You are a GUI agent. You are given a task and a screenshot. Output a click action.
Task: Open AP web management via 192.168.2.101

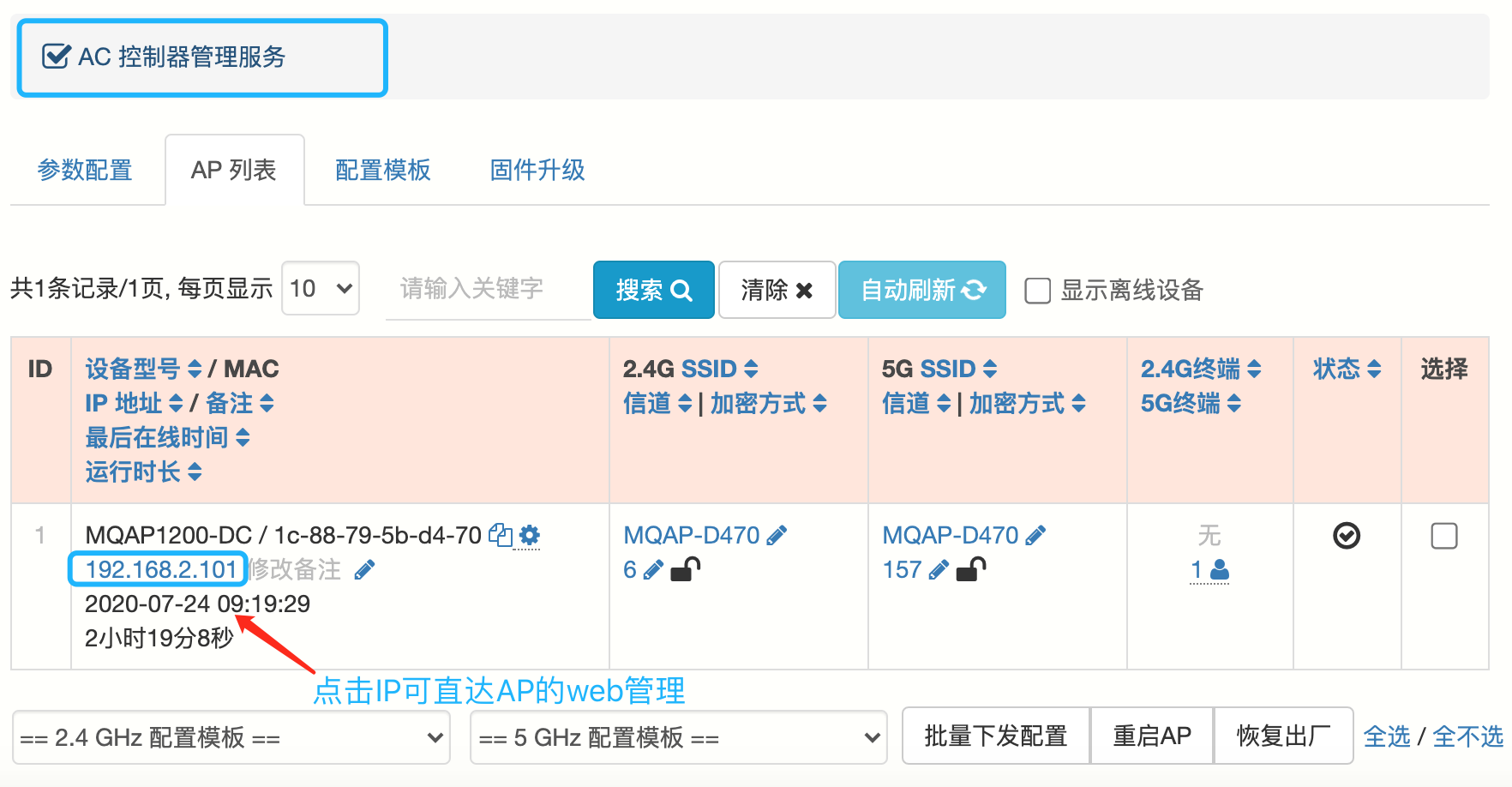160,570
